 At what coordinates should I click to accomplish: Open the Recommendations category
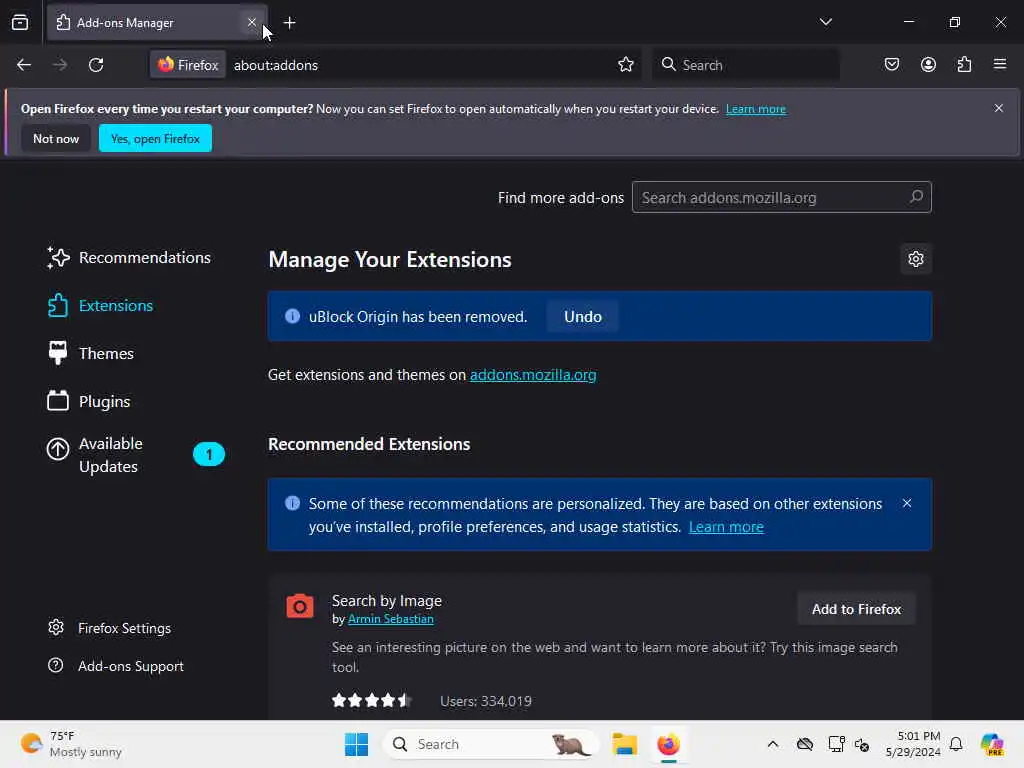pos(129,257)
